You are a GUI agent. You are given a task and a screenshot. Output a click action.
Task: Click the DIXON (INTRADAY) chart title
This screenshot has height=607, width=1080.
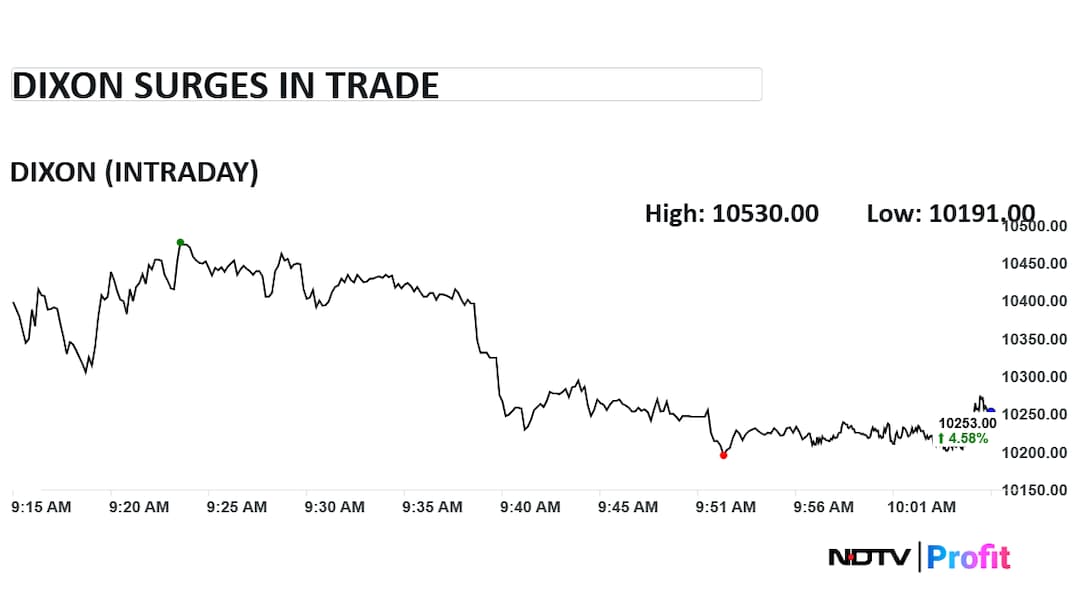(x=134, y=172)
